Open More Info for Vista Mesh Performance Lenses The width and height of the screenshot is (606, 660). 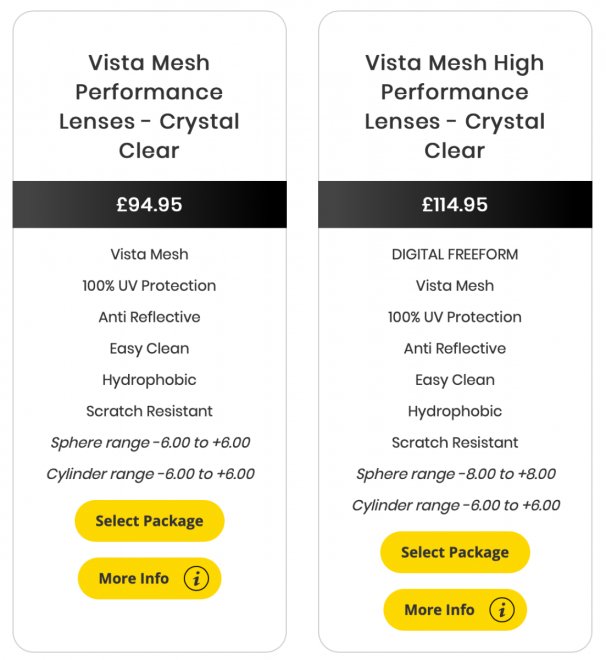149,578
